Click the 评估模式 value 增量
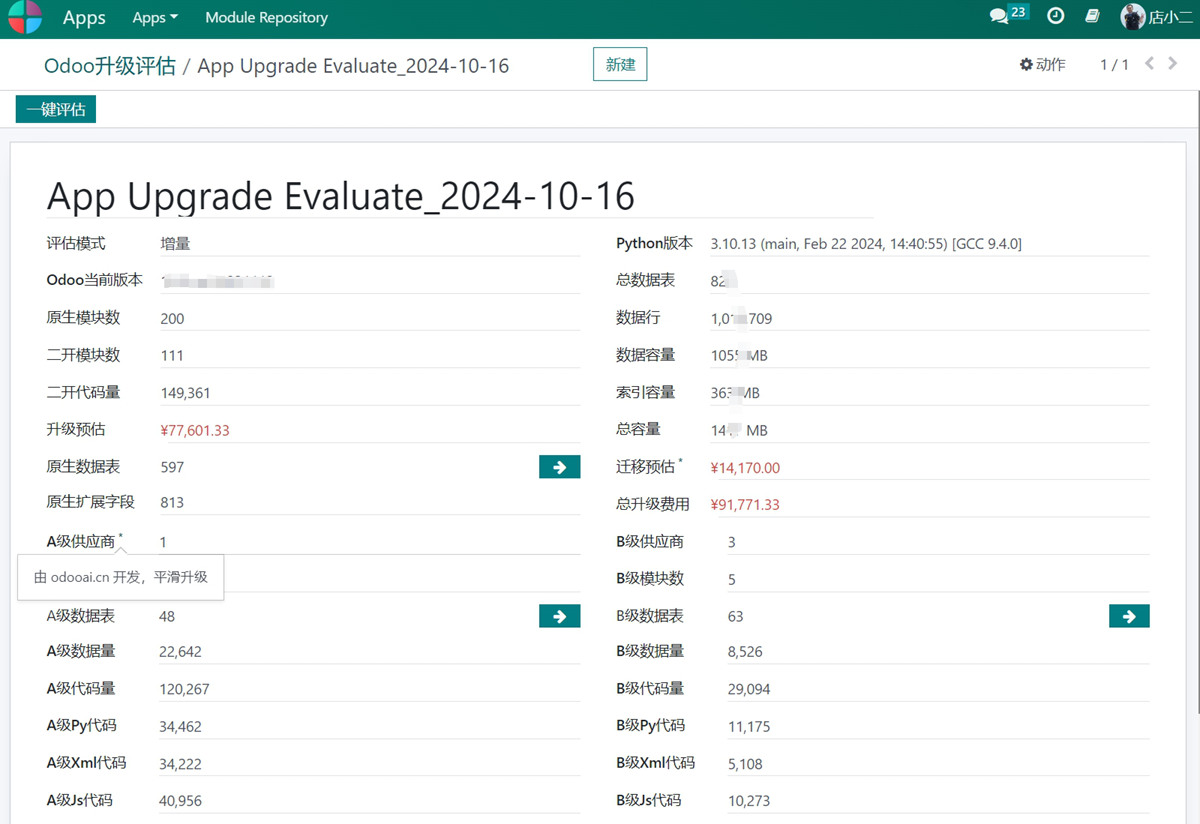Image resolution: width=1200 pixels, height=824 pixels. (x=175, y=243)
